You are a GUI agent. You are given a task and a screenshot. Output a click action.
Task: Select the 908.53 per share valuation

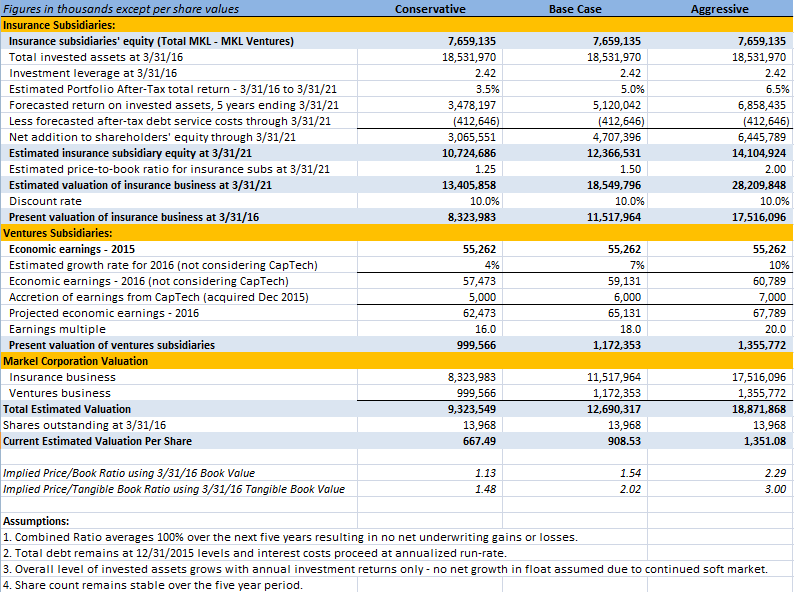point(624,441)
